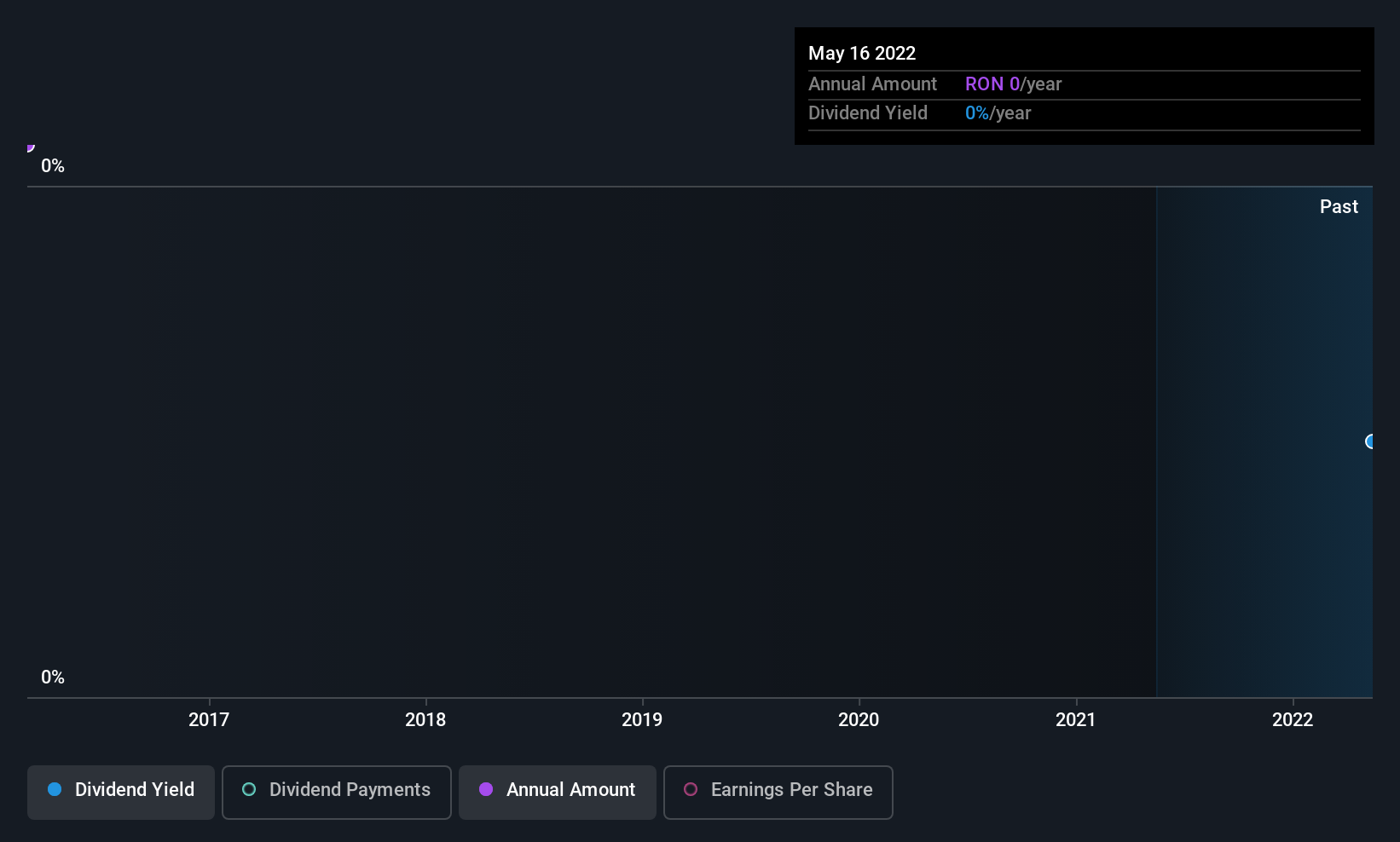Click the 2017 label on the time axis
This screenshot has height=842, width=1400.
coord(209,720)
